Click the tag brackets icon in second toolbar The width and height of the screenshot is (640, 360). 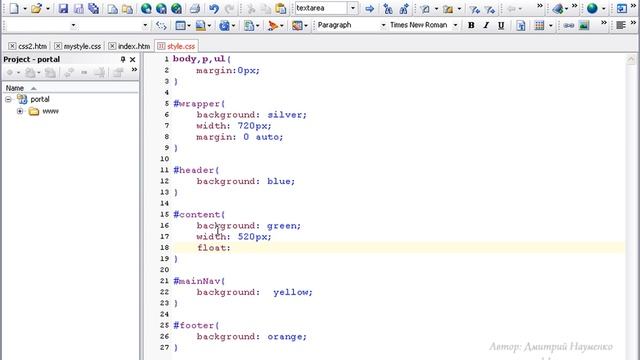(x=161, y=26)
